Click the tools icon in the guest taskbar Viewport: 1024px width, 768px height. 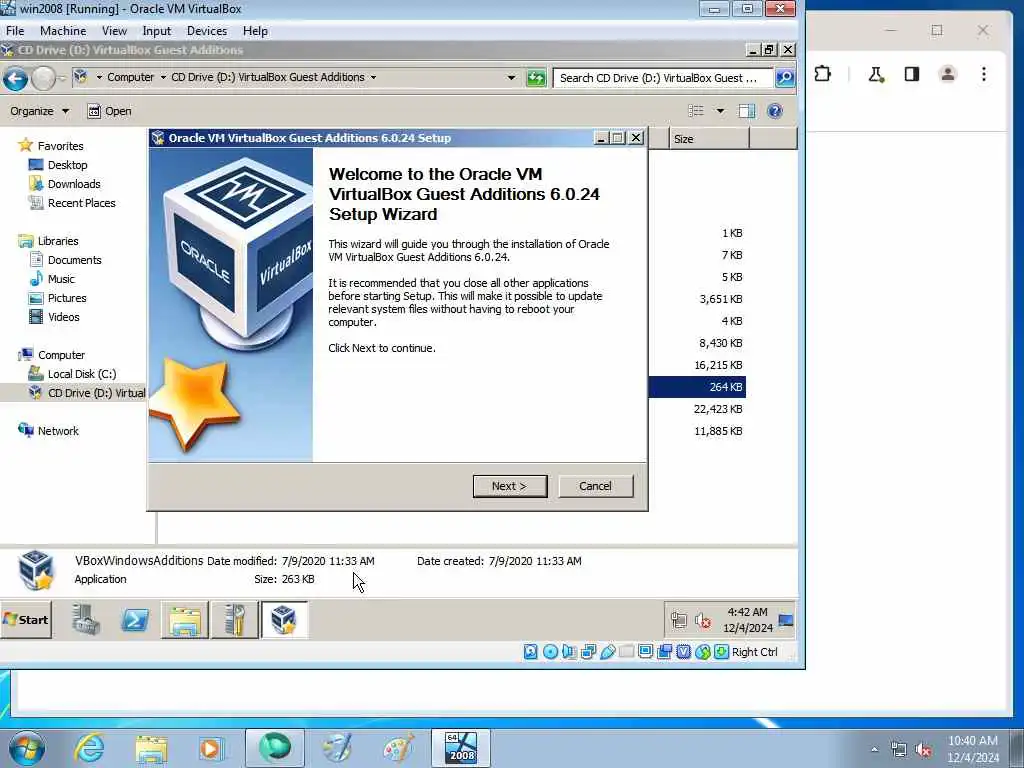pyautogui.click(x=234, y=620)
